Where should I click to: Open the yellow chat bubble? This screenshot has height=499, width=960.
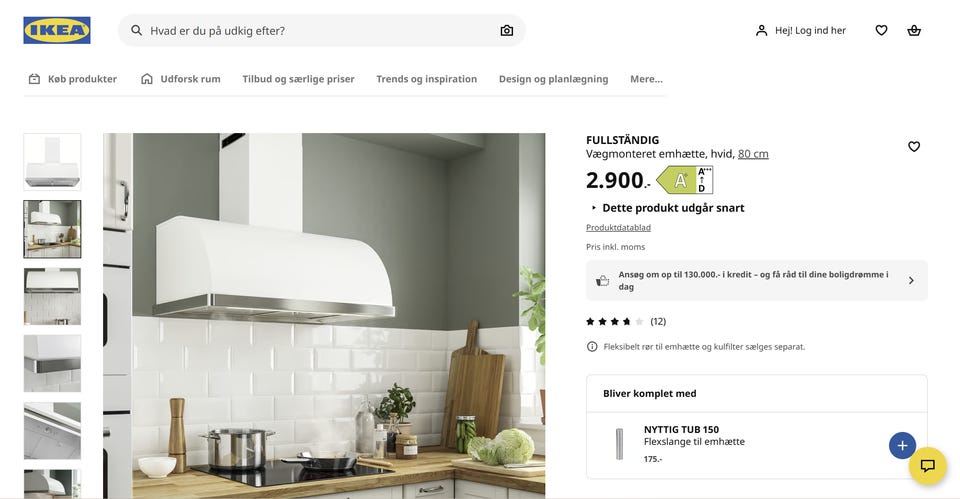[x=928, y=466]
